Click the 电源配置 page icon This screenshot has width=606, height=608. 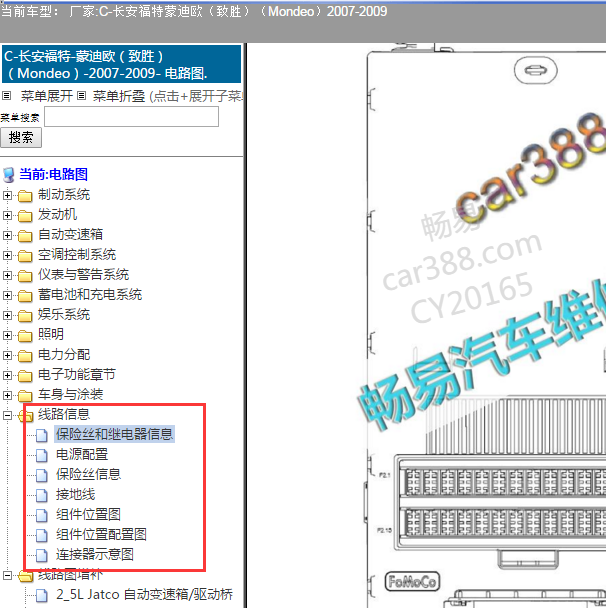(42, 456)
